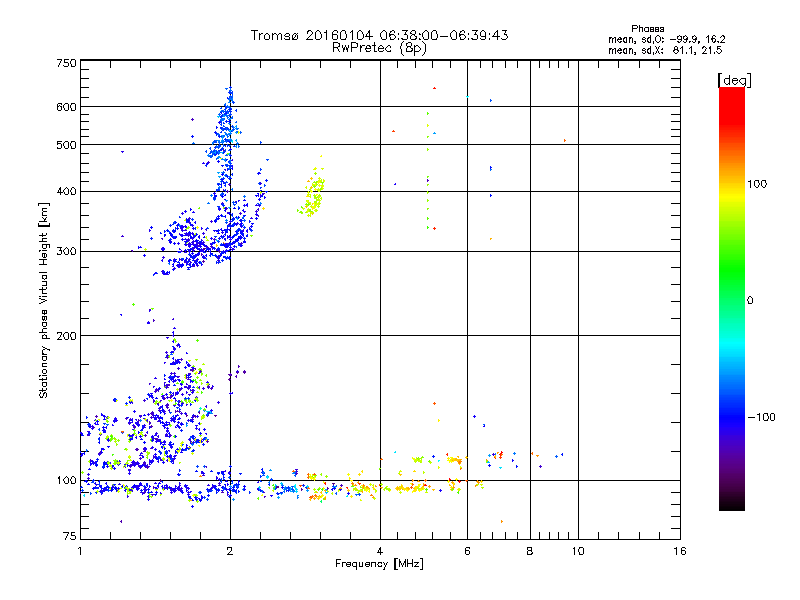Click the '[deg]' colorbar unit label

pos(734,80)
